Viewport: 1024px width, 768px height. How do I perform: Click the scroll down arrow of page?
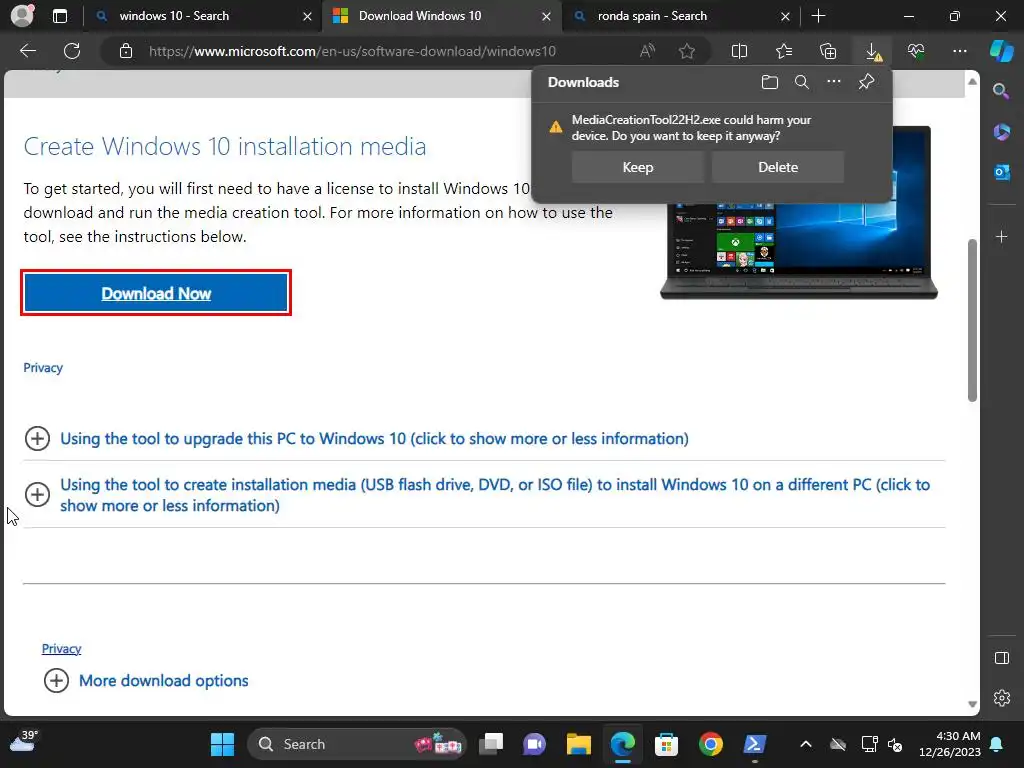972,704
